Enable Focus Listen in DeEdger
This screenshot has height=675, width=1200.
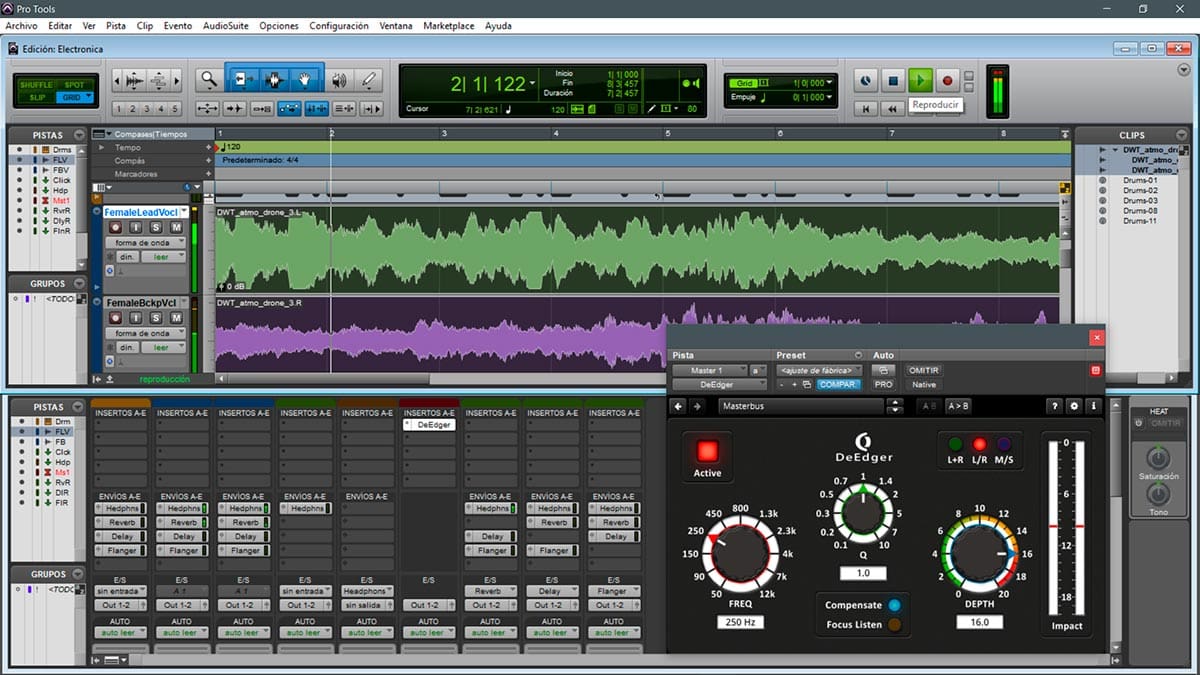(x=893, y=625)
